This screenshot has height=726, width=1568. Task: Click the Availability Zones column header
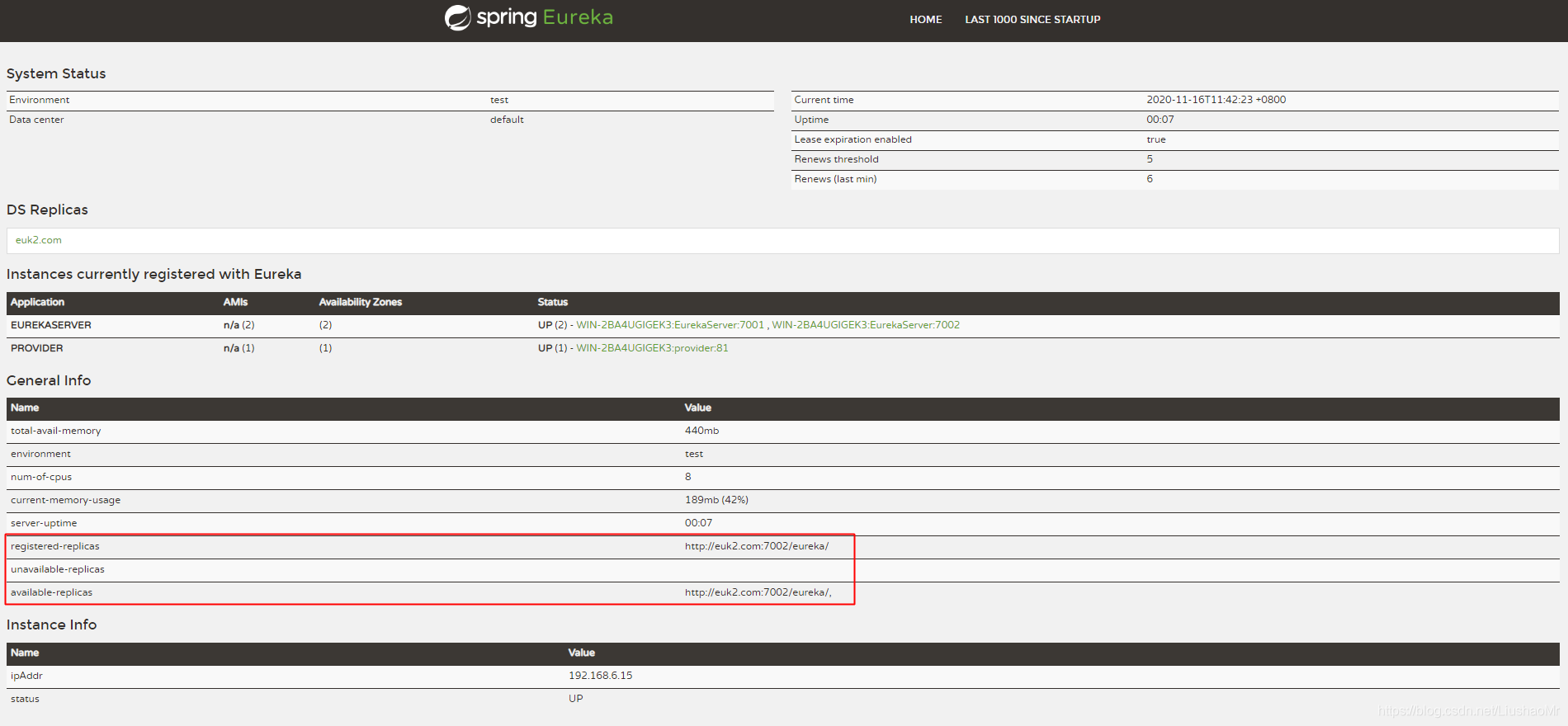point(361,302)
